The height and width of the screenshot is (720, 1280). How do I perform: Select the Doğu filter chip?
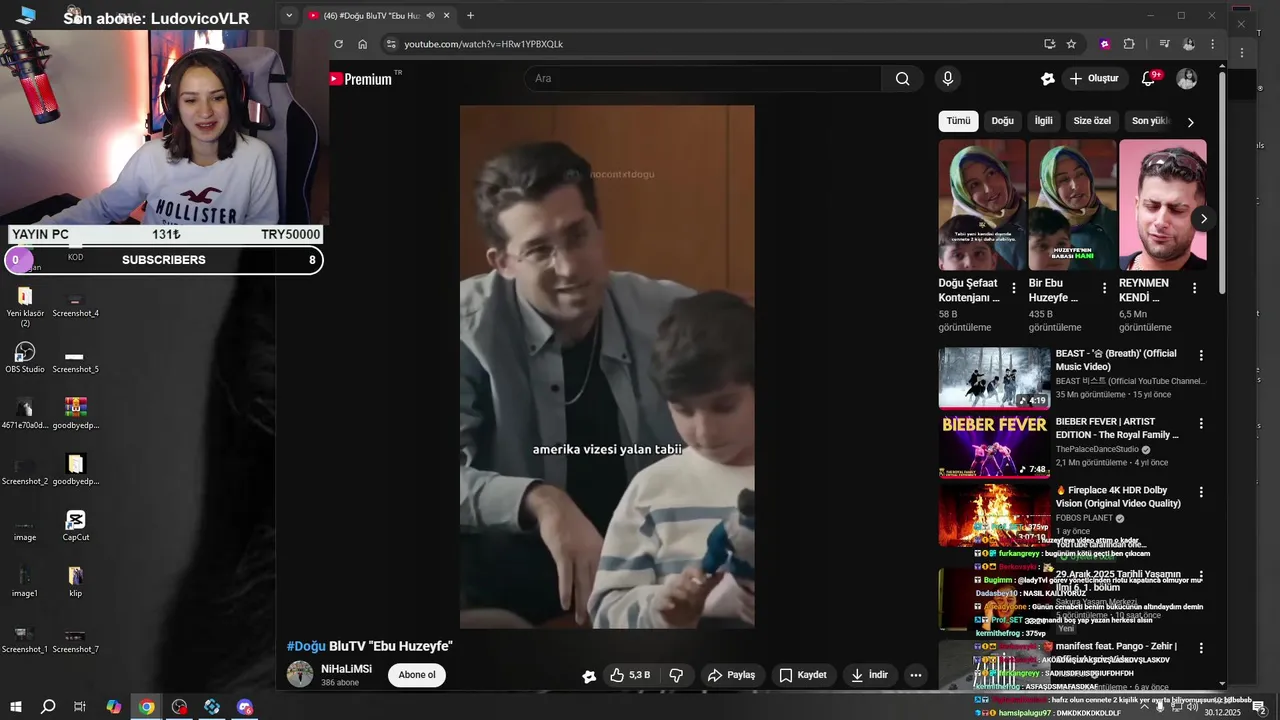tap(1002, 121)
